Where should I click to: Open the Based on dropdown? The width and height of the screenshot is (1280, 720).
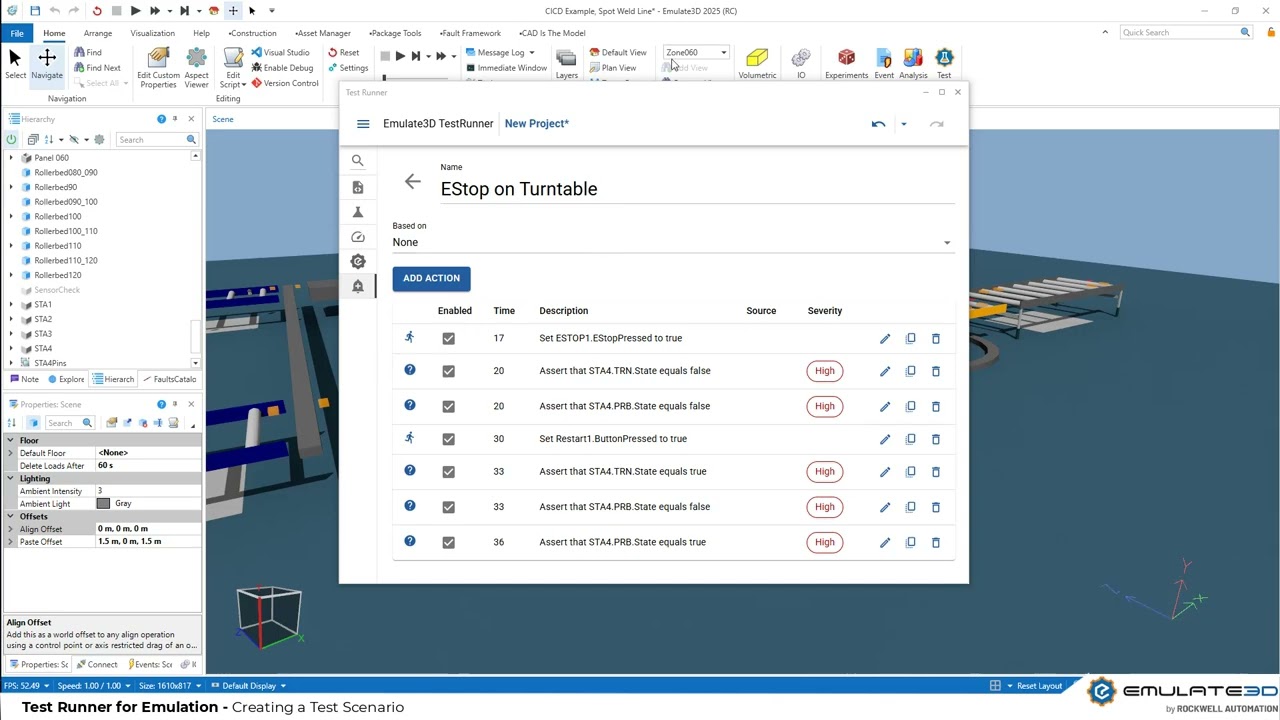672,242
